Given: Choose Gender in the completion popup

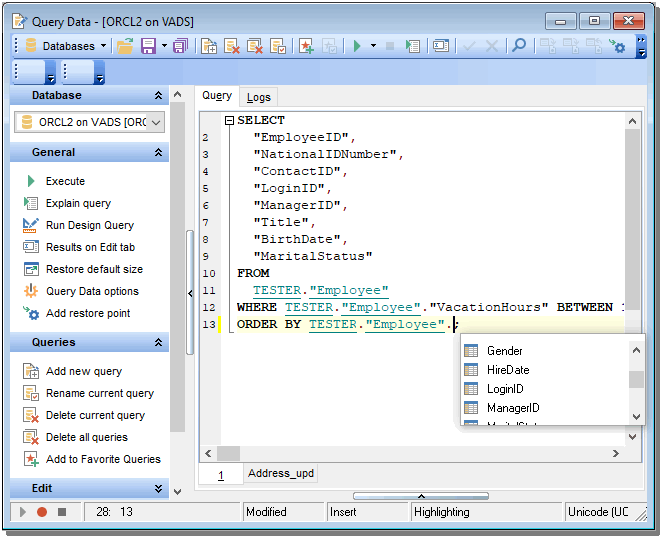Looking at the screenshot, I should coord(504,351).
